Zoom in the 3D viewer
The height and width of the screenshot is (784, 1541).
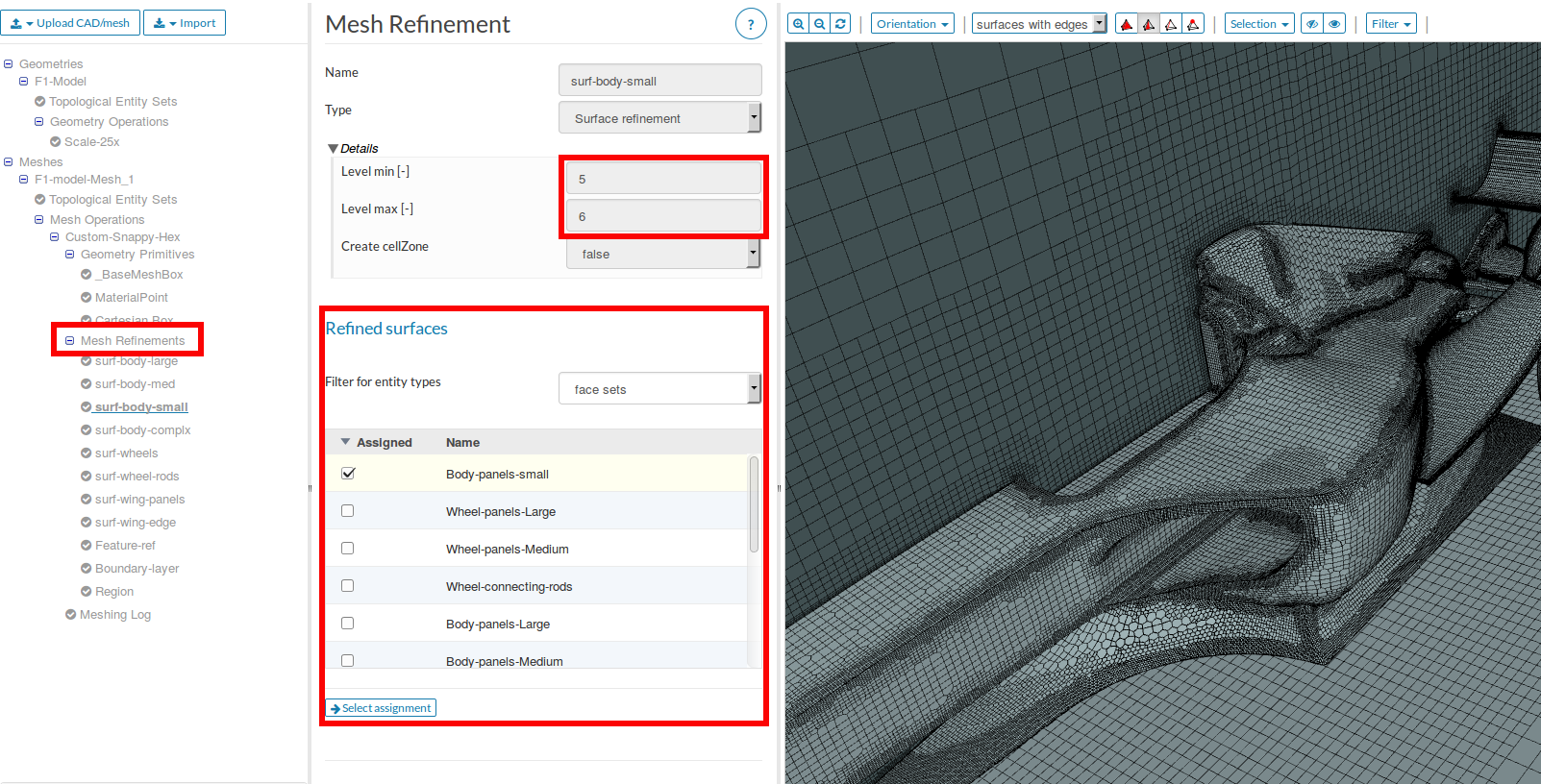click(x=798, y=24)
